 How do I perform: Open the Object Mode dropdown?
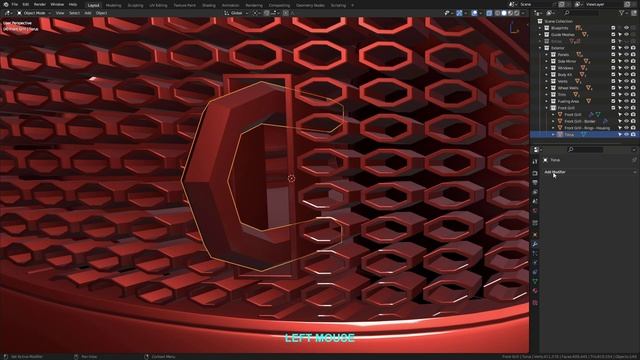coord(34,13)
